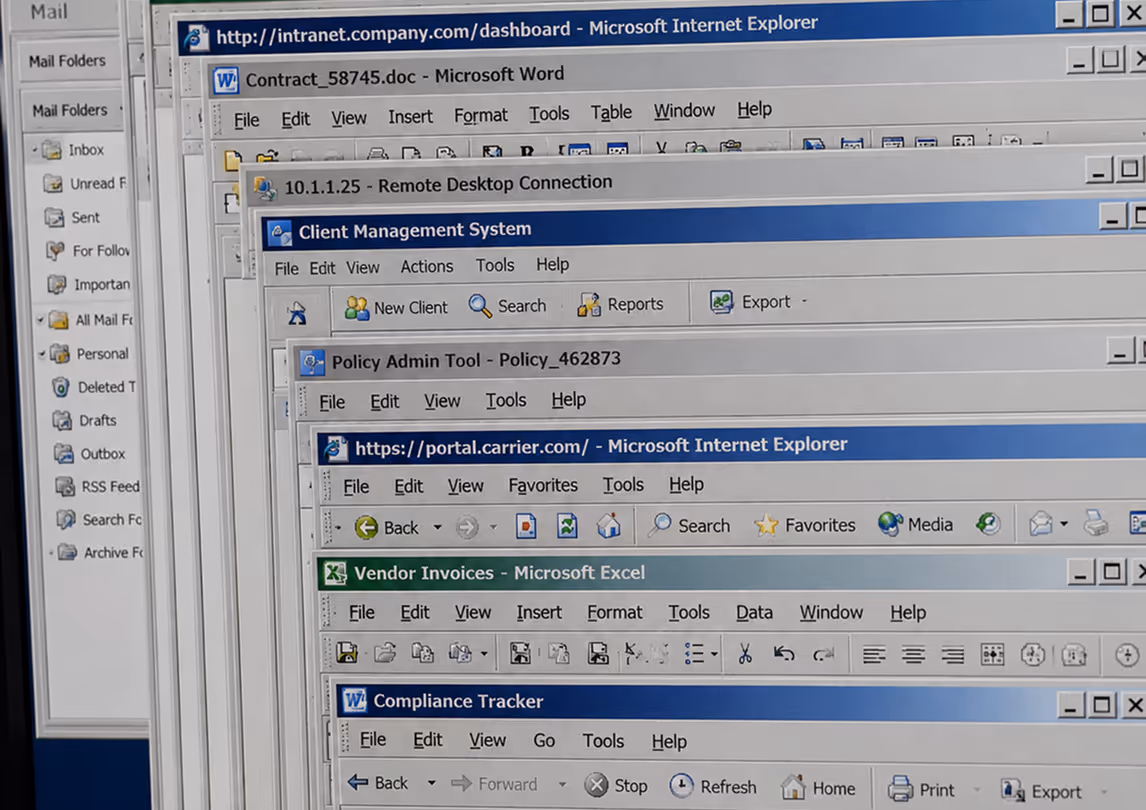
Task: Click Stop page icon in portal browser
Action: (x=525, y=526)
